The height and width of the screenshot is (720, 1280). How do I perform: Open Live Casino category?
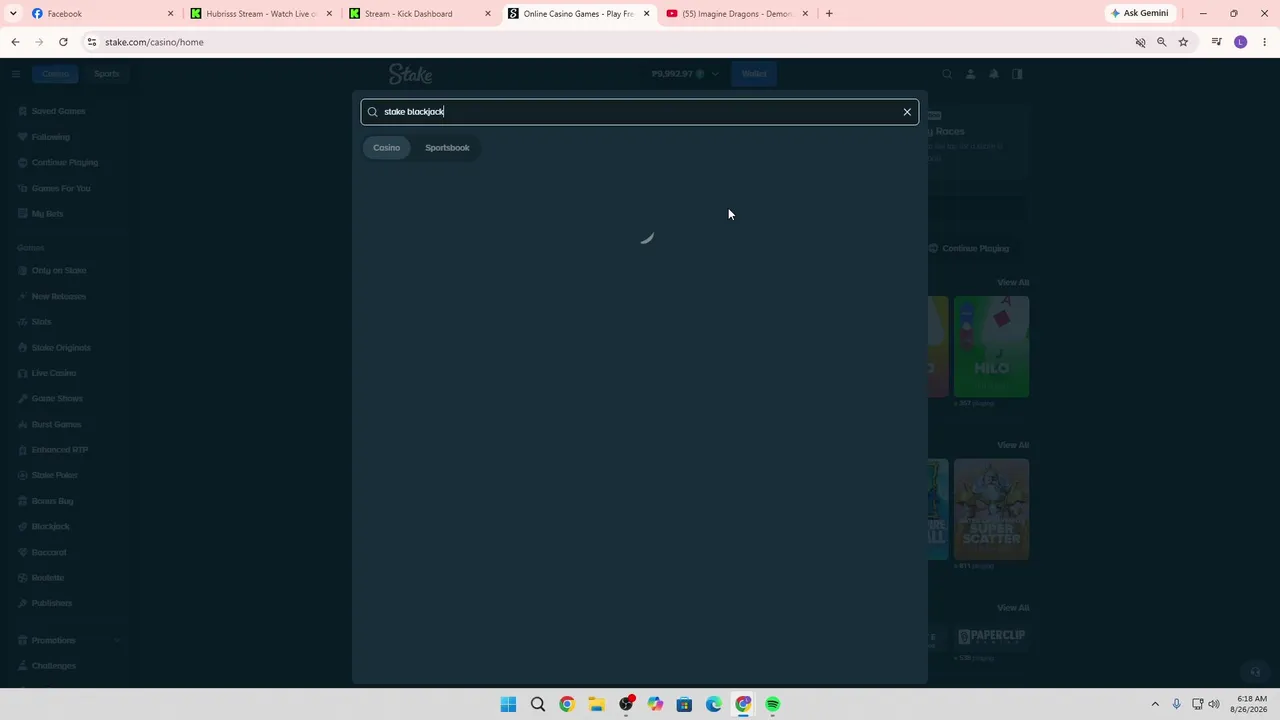pos(53,373)
